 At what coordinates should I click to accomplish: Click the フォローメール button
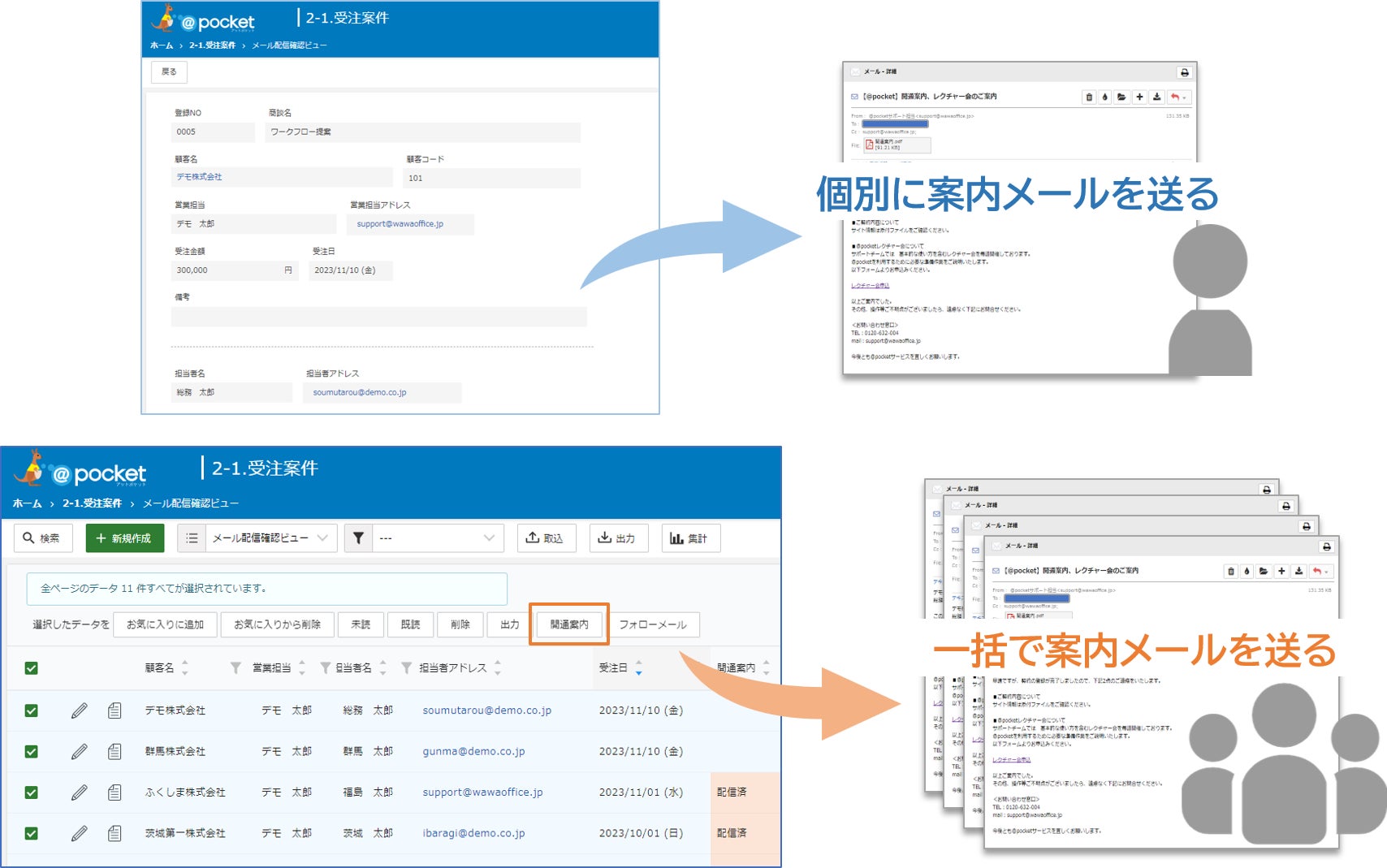coord(653,624)
